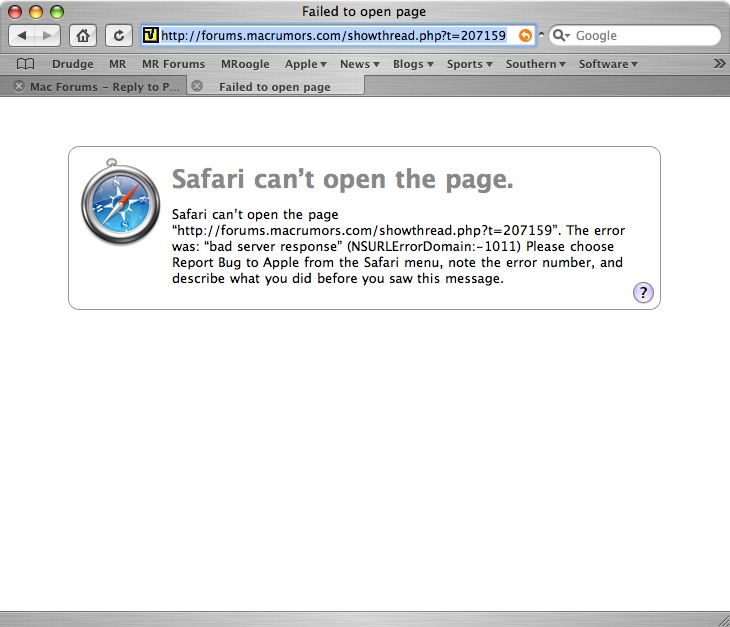Go back using the Back arrow
The height and width of the screenshot is (627, 730).
click(21, 35)
